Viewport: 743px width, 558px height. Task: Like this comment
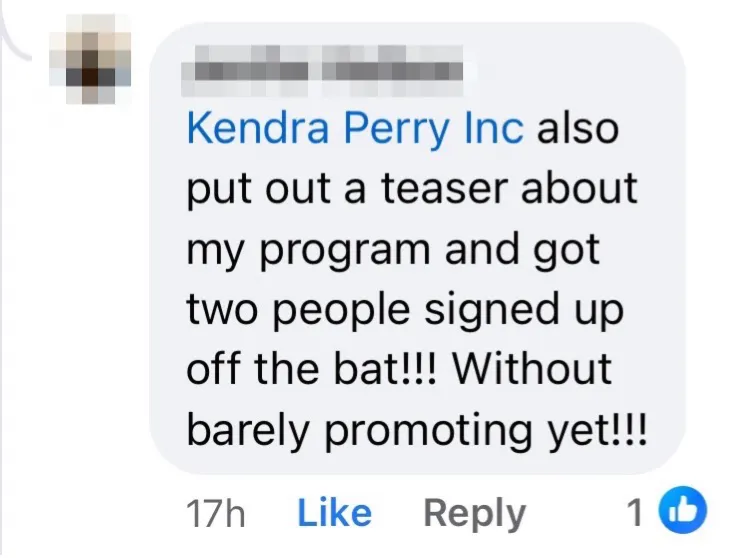click(334, 513)
